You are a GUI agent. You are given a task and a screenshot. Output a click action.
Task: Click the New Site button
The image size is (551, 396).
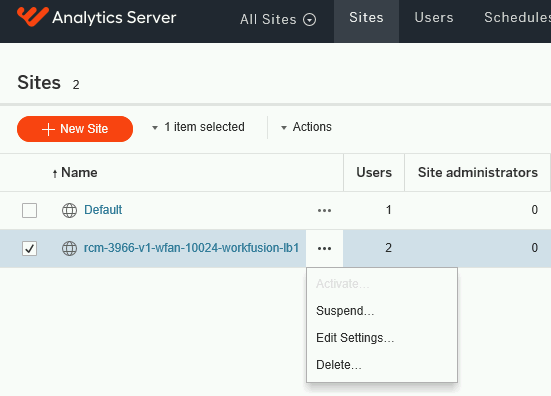75,129
